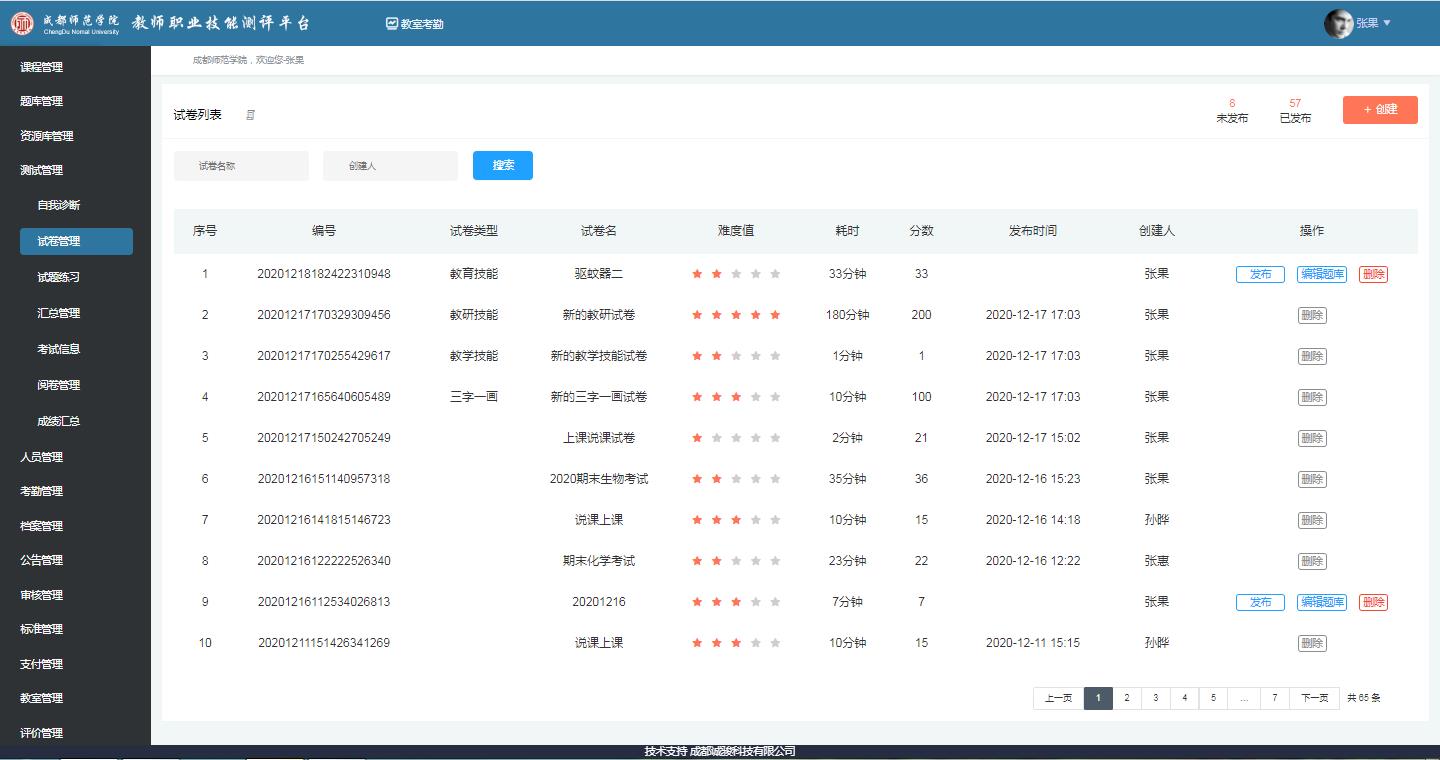Click the 2020期末生物考试 paper name
Image resolution: width=1440 pixels, height=760 pixels.
pos(599,479)
